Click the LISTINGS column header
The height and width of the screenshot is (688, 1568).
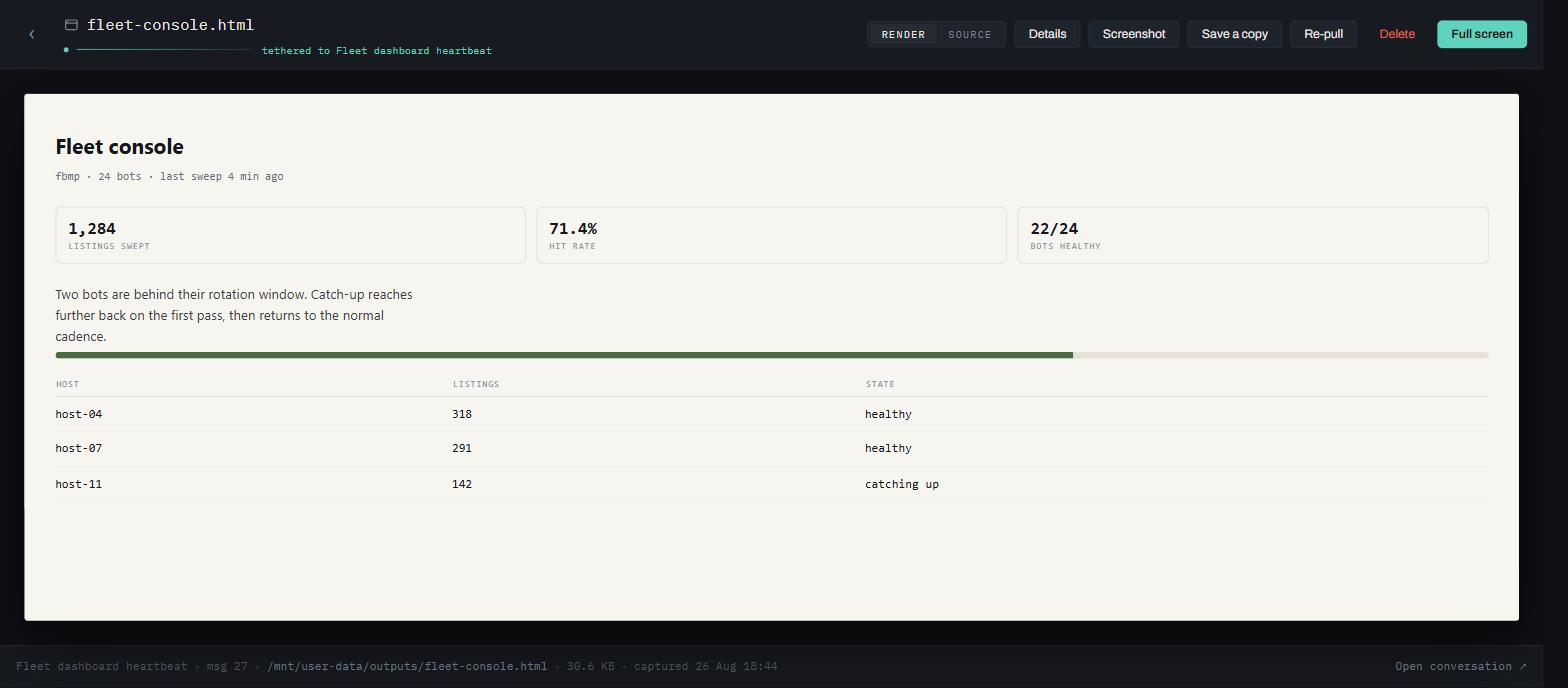tap(476, 384)
